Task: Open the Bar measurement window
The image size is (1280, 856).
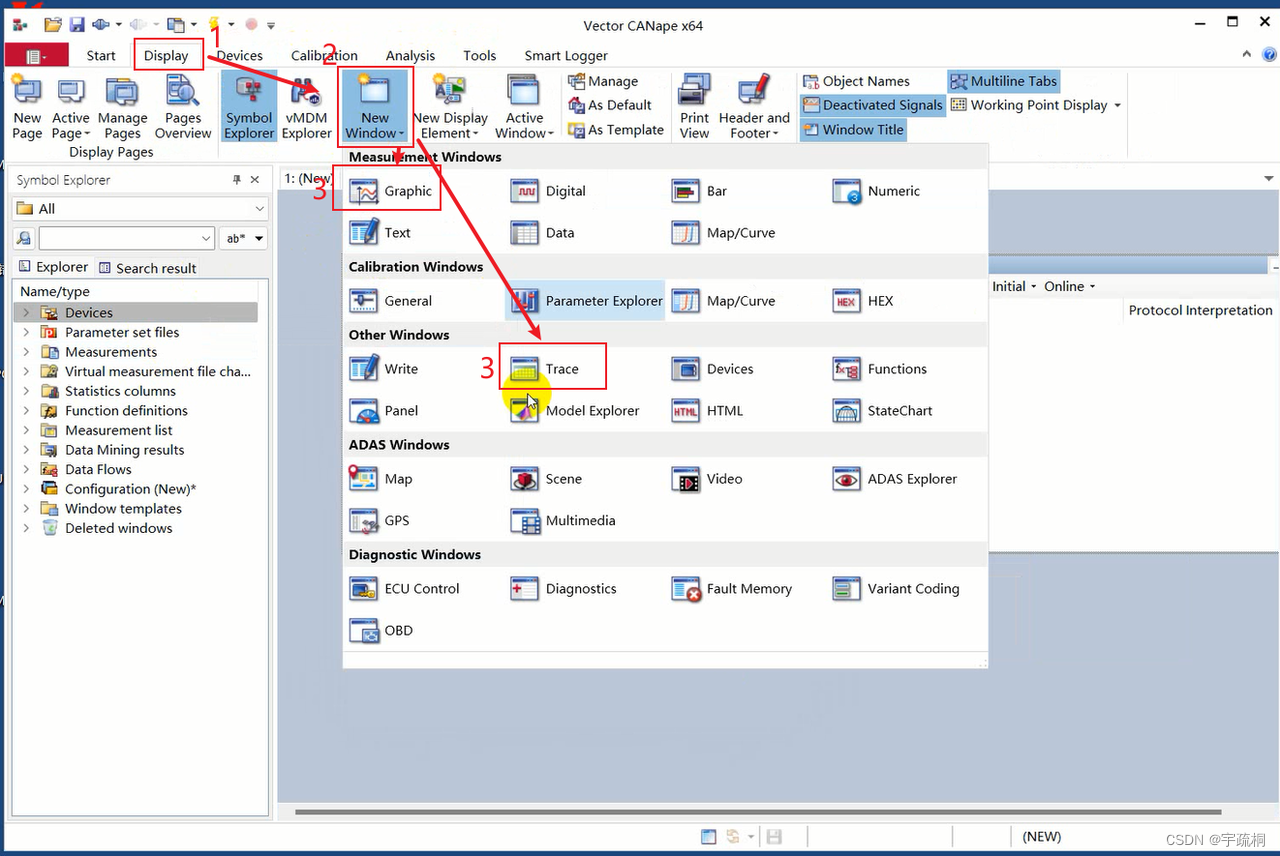Action: (699, 191)
